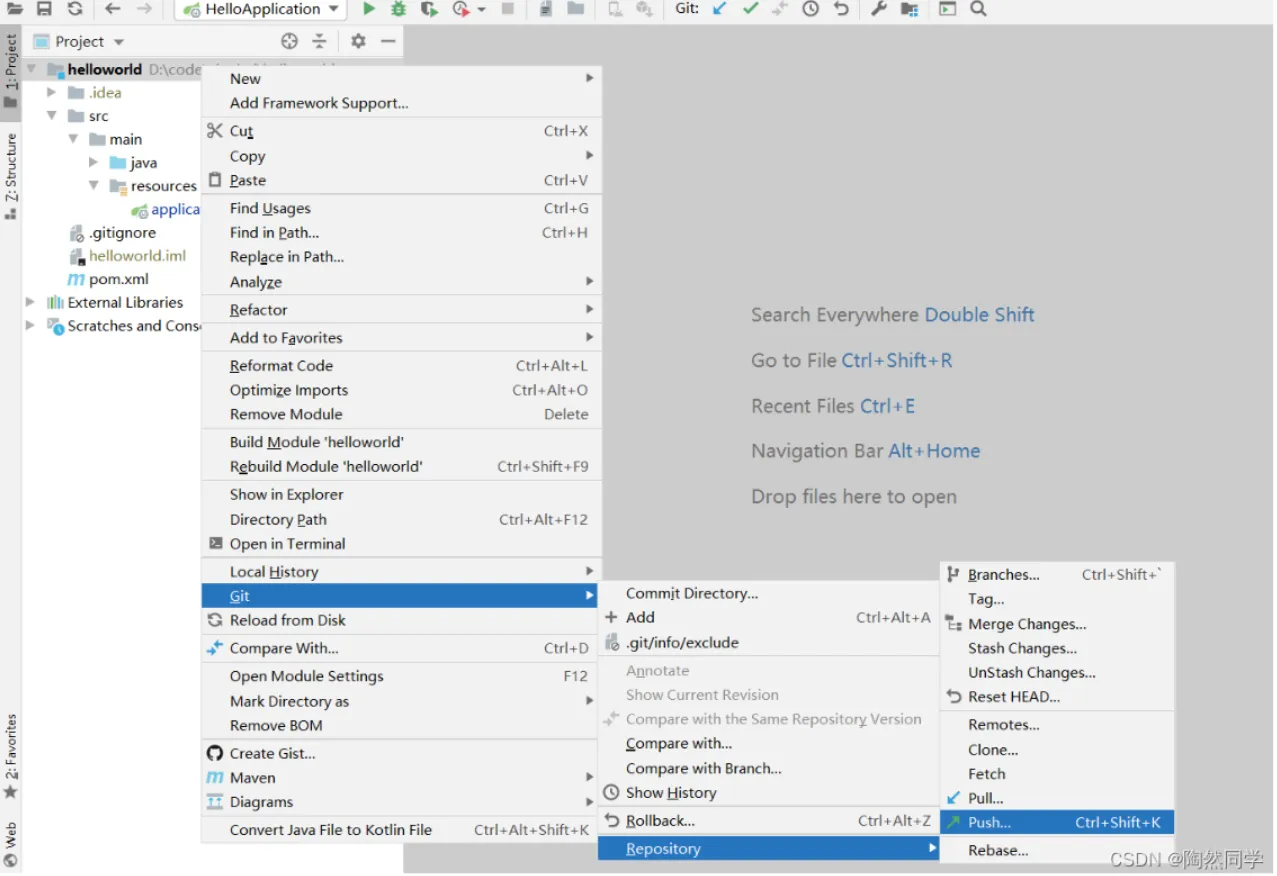Click the Forward navigation arrow
Screen dimensions: 1277x876
tap(145, 9)
